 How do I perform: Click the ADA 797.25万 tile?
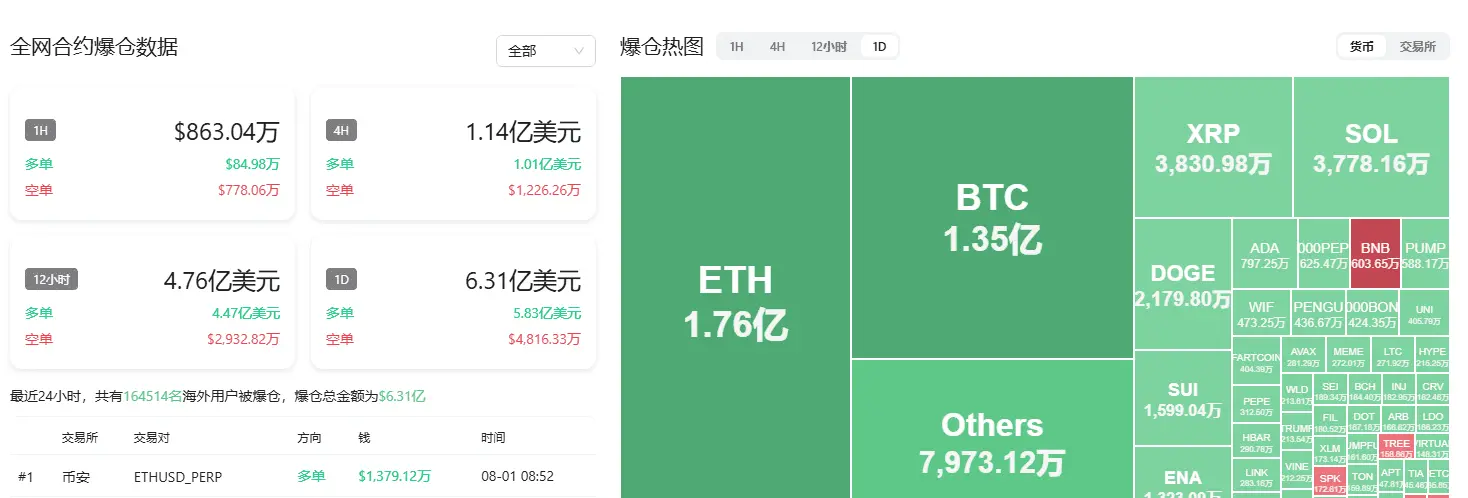pyautogui.click(x=1264, y=254)
